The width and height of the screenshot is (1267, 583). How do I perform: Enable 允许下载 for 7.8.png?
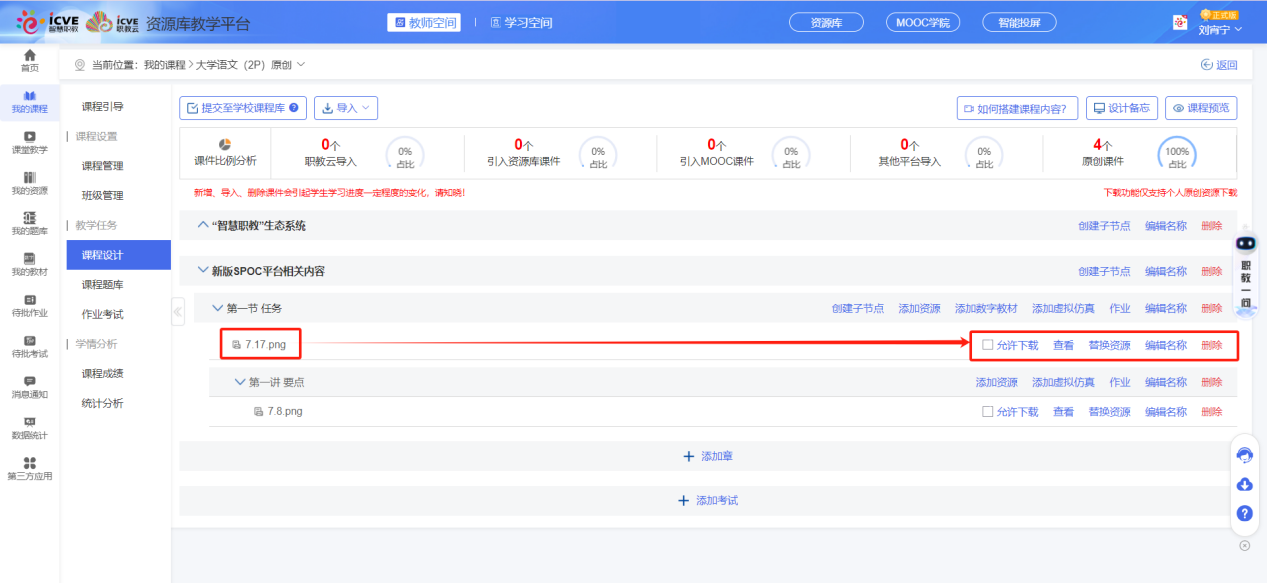(988, 411)
